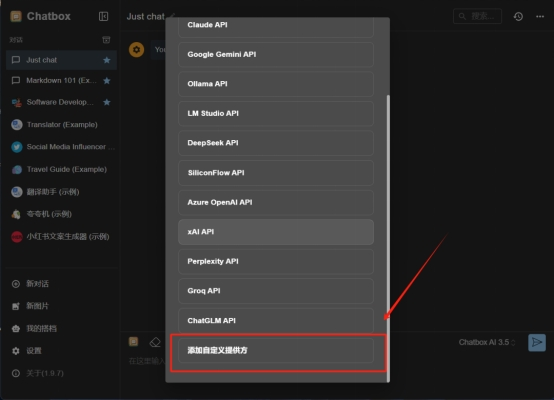The height and width of the screenshot is (400, 554).
Task: Toggle star on Markdown 101 conversation
Action: click(x=107, y=81)
